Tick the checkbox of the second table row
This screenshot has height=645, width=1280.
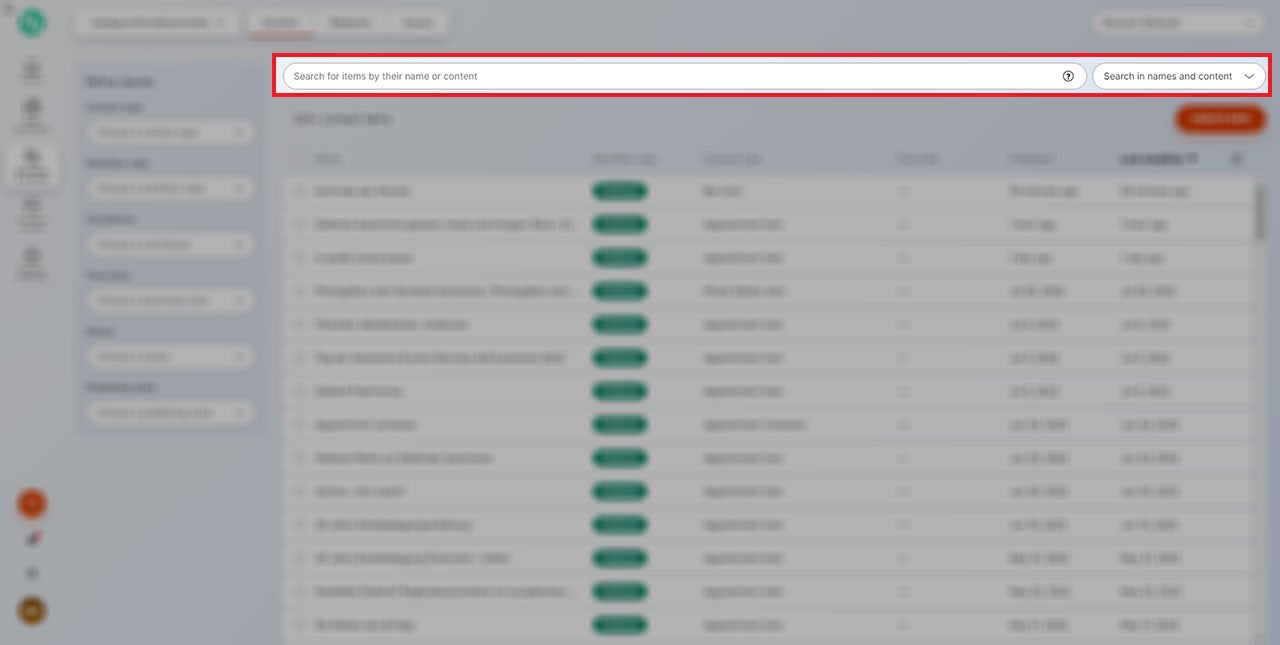pyautogui.click(x=299, y=225)
